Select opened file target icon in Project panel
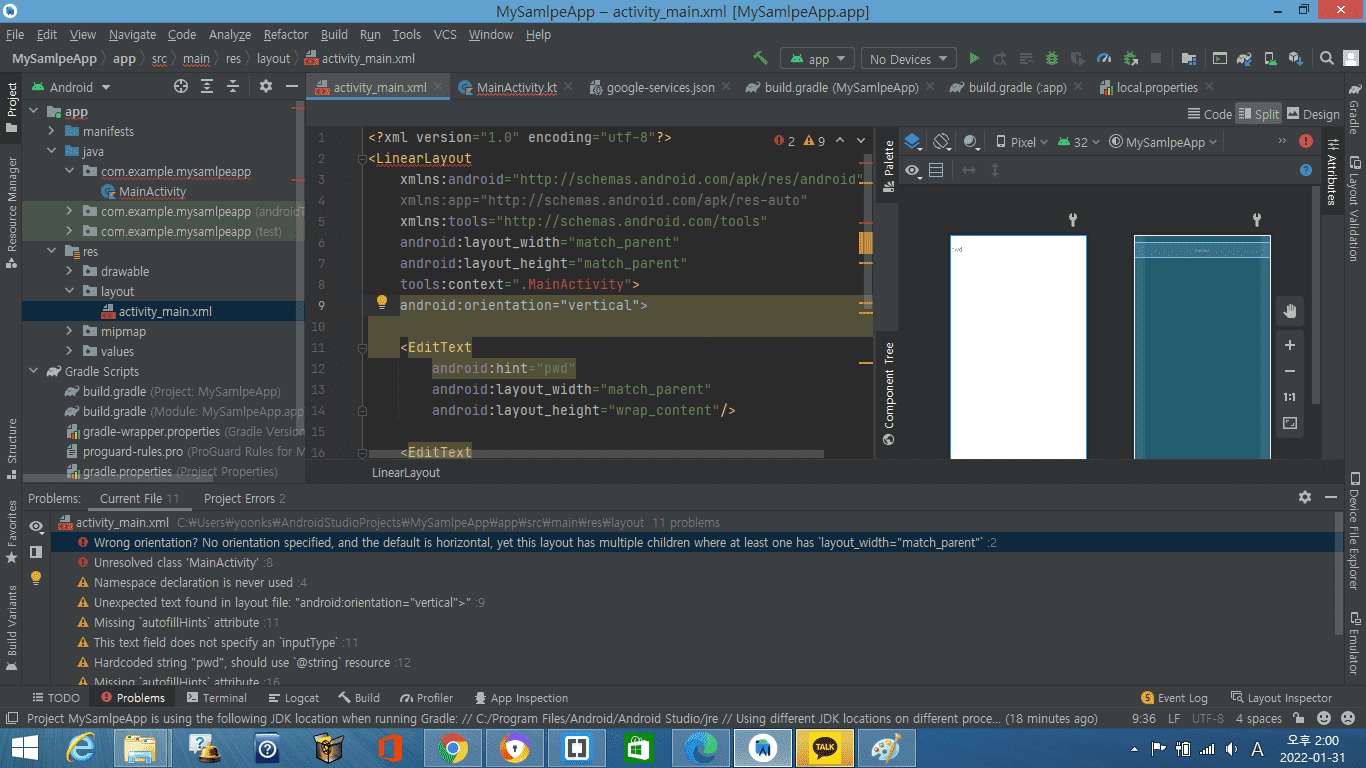This screenshot has width=1366, height=768. click(181, 87)
